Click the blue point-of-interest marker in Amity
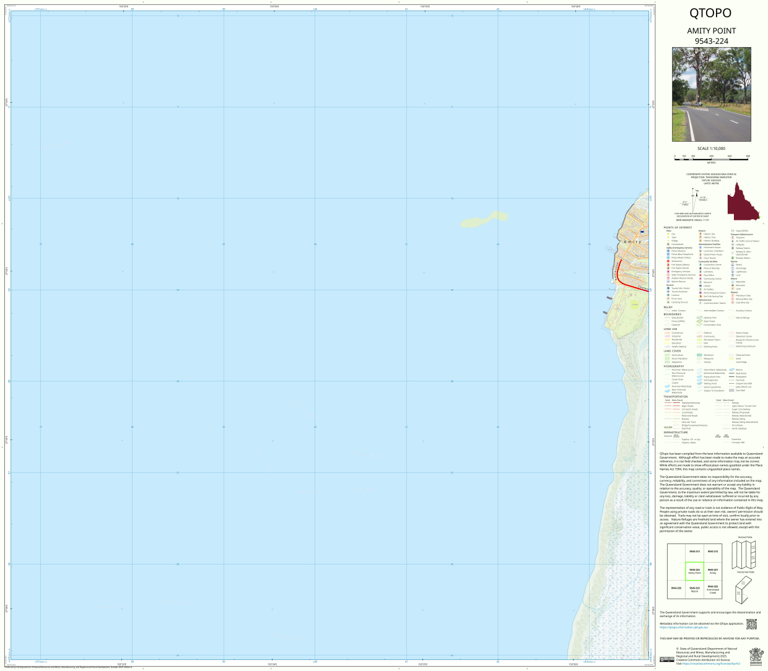 click(x=642, y=232)
